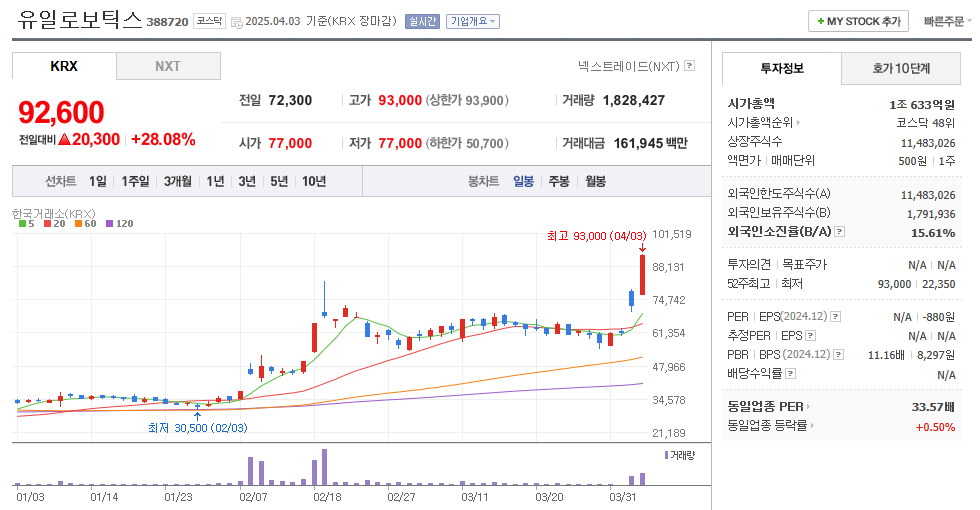Open the 동일업종 PER link
This screenshot has height=510, width=980.
click(766, 407)
